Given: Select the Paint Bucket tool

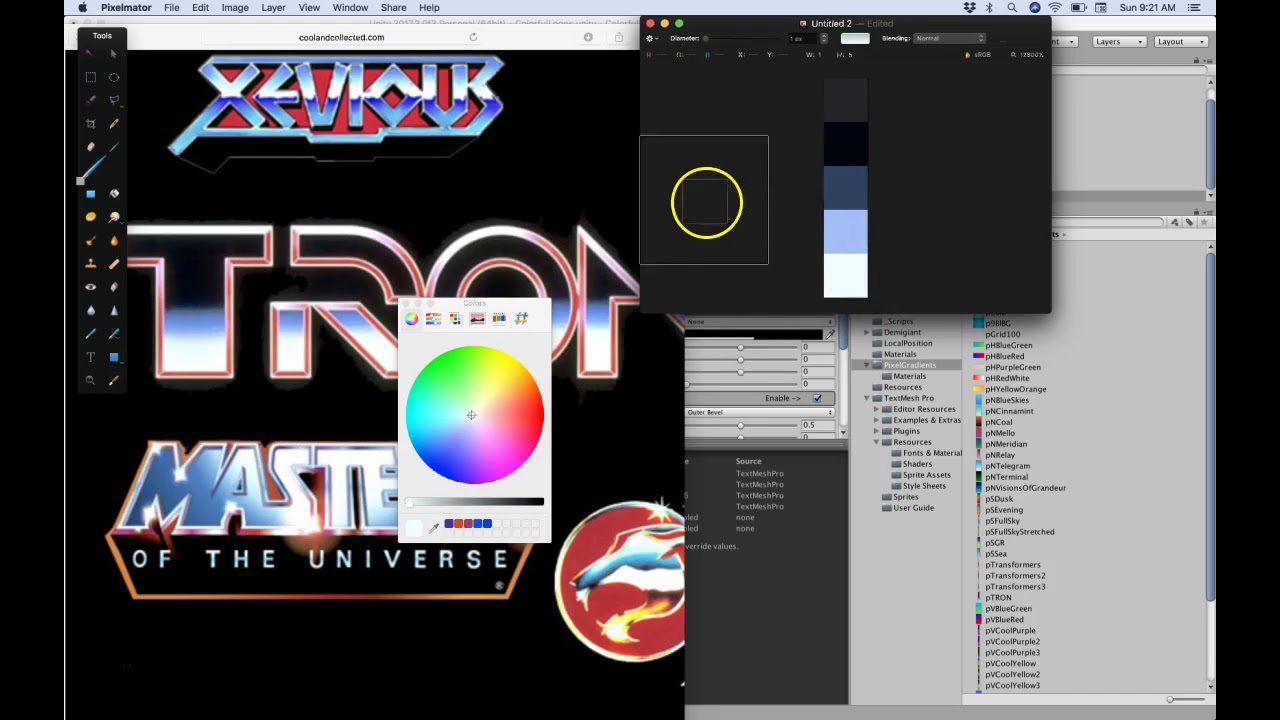Looking at the screenshot, I should coord(114,194).
